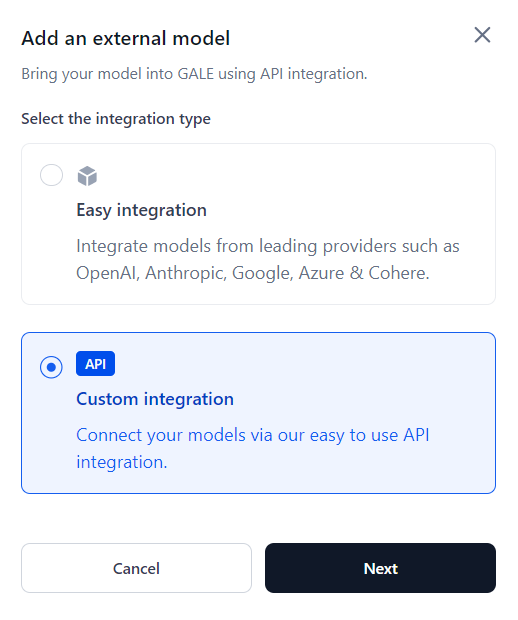Screen dimensions: 518x620
Task: Click the 'Add an external model' title
Action: click(x=126, y=38)
